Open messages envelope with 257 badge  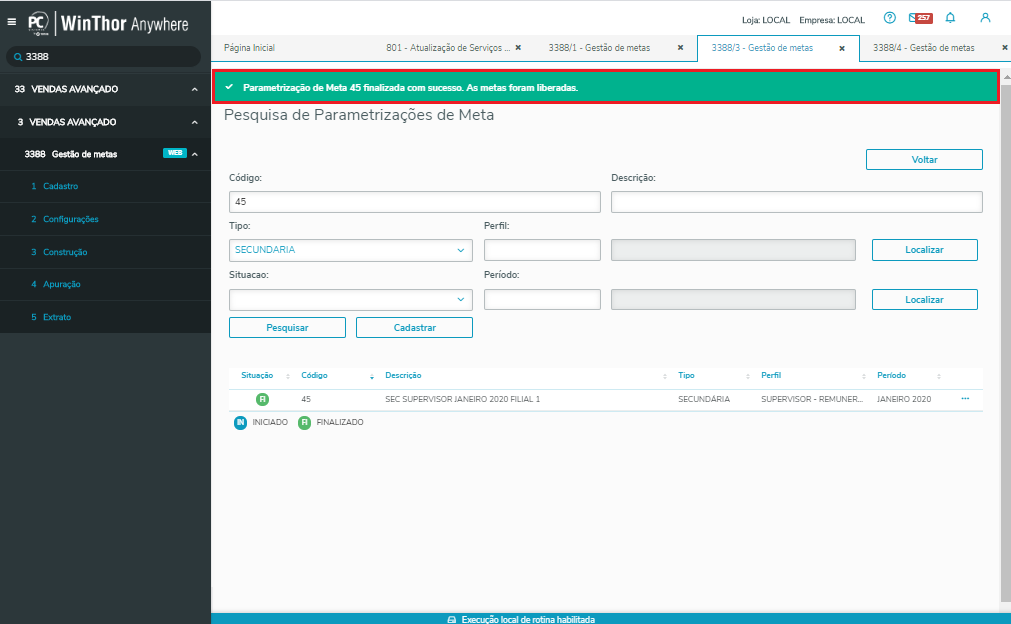point(921,18)
